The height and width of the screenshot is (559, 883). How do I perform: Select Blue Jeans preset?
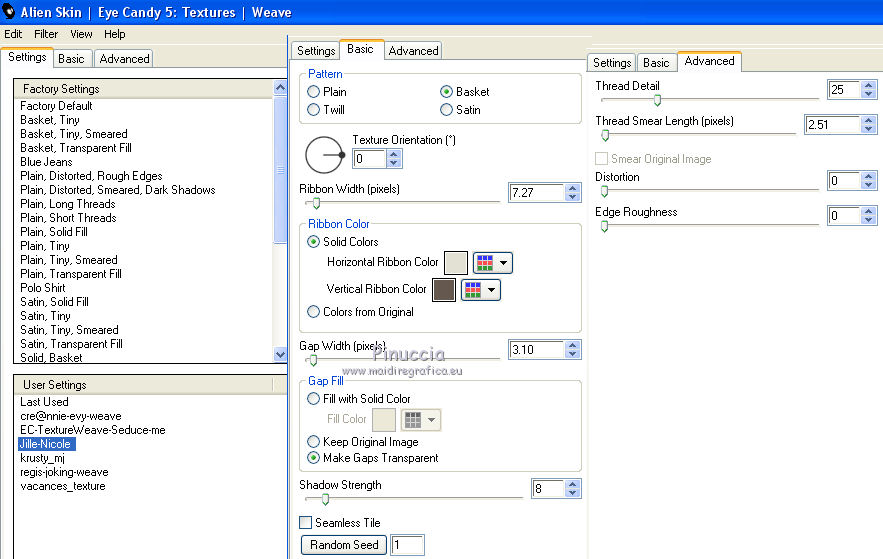[46, 162]
